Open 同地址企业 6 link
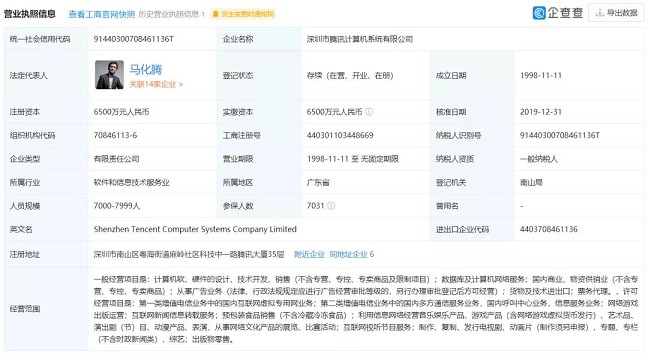 352,254
